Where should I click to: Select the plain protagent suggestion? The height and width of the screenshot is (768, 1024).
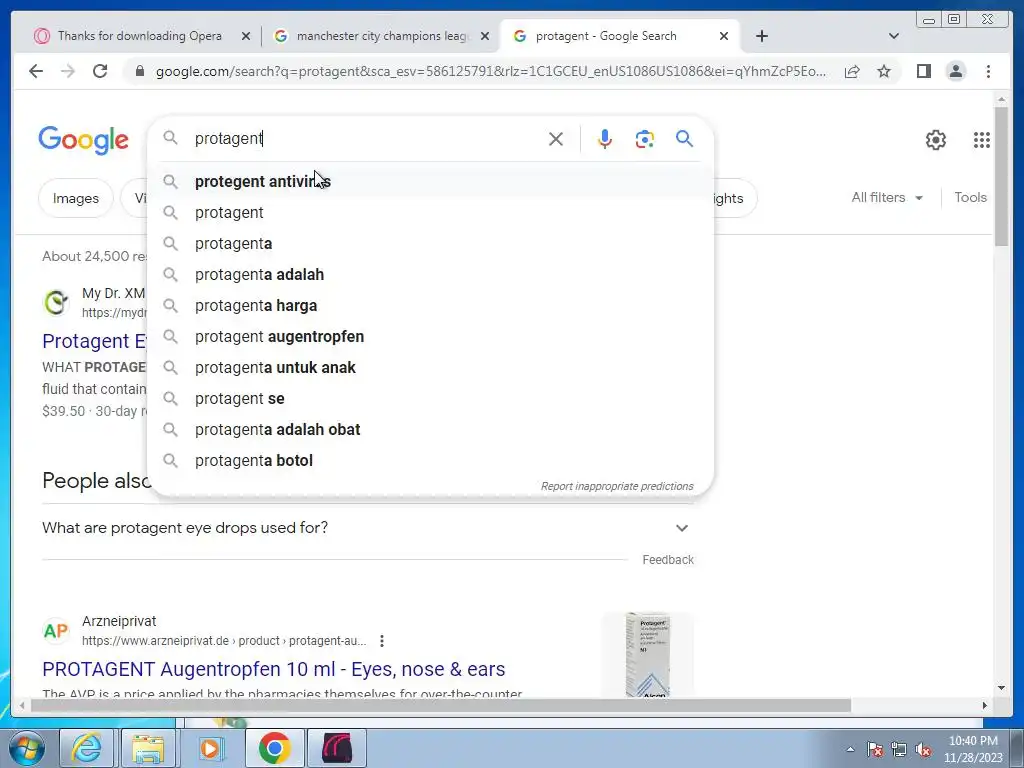pyautogui.click(x=430, y=213)
